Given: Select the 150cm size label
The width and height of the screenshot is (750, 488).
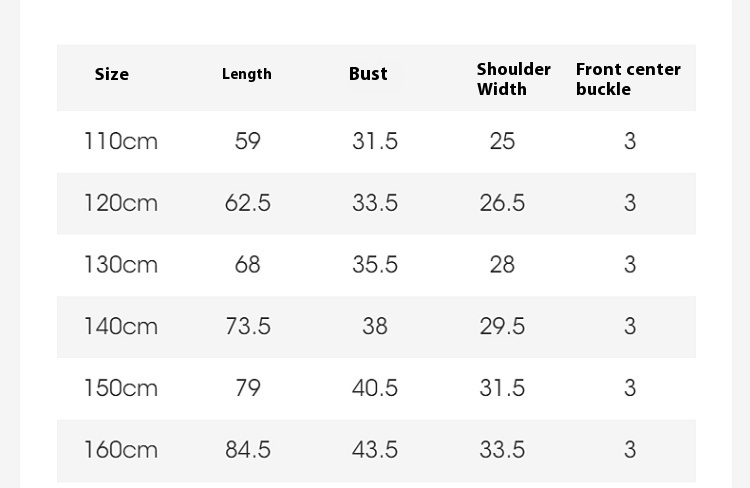Looking at the screenshot, I should (x=121, y=388).
